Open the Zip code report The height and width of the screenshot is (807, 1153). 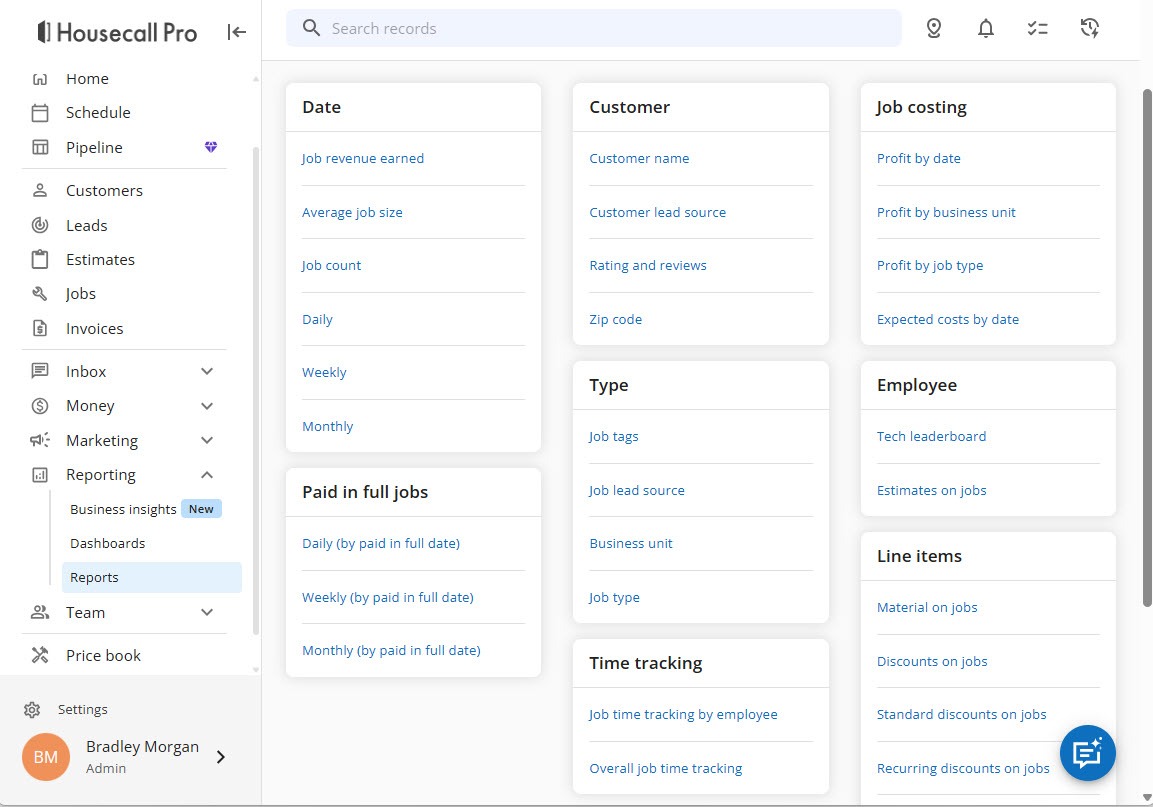[x=615, y=319]
